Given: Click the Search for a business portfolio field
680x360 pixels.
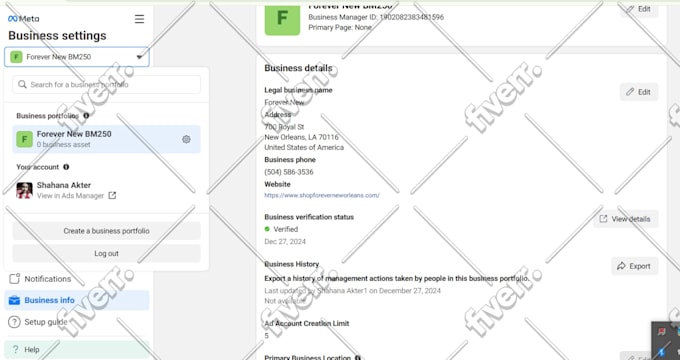Looking at the screenshot, I should 106,85.
